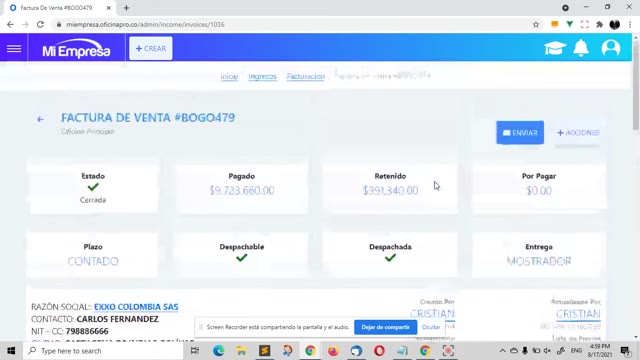The height and width of the screenshot is (360, 640).
Task: Click the Windows search box
Action: pyautogui.click(x=103, y=351)
